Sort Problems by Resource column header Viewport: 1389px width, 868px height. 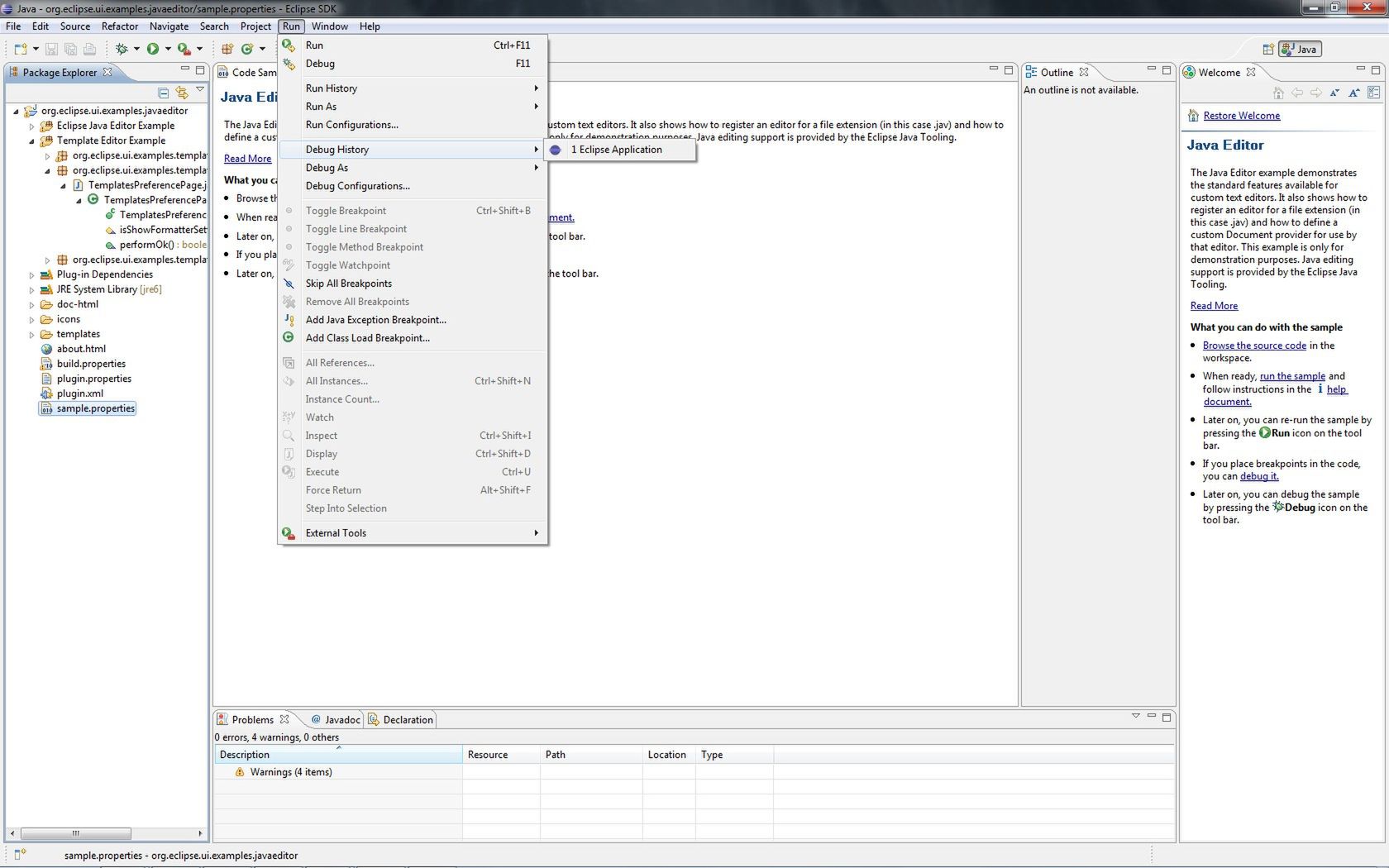click(x=501, y=755)
